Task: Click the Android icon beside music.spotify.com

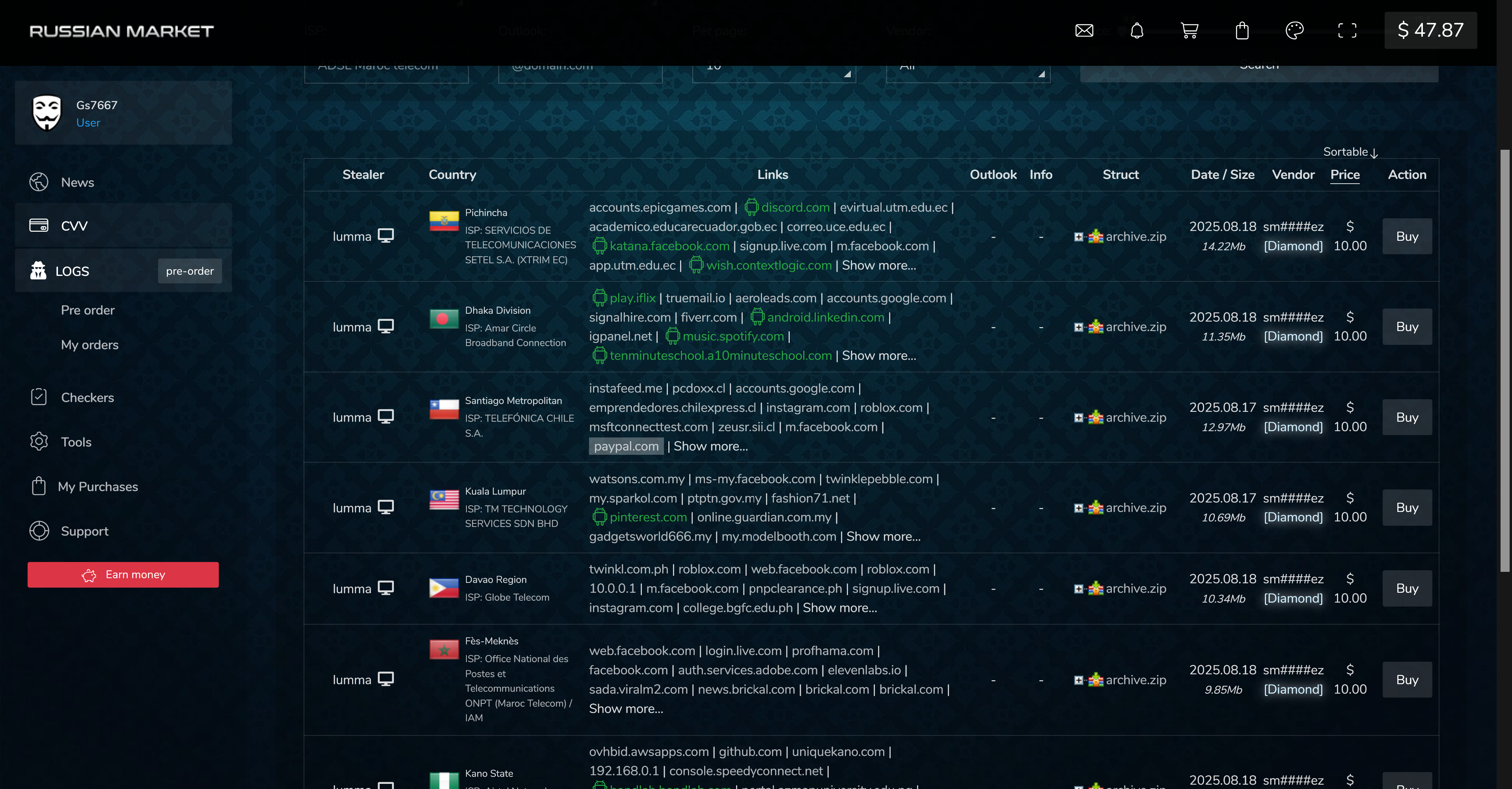Action: click(672, 335)
